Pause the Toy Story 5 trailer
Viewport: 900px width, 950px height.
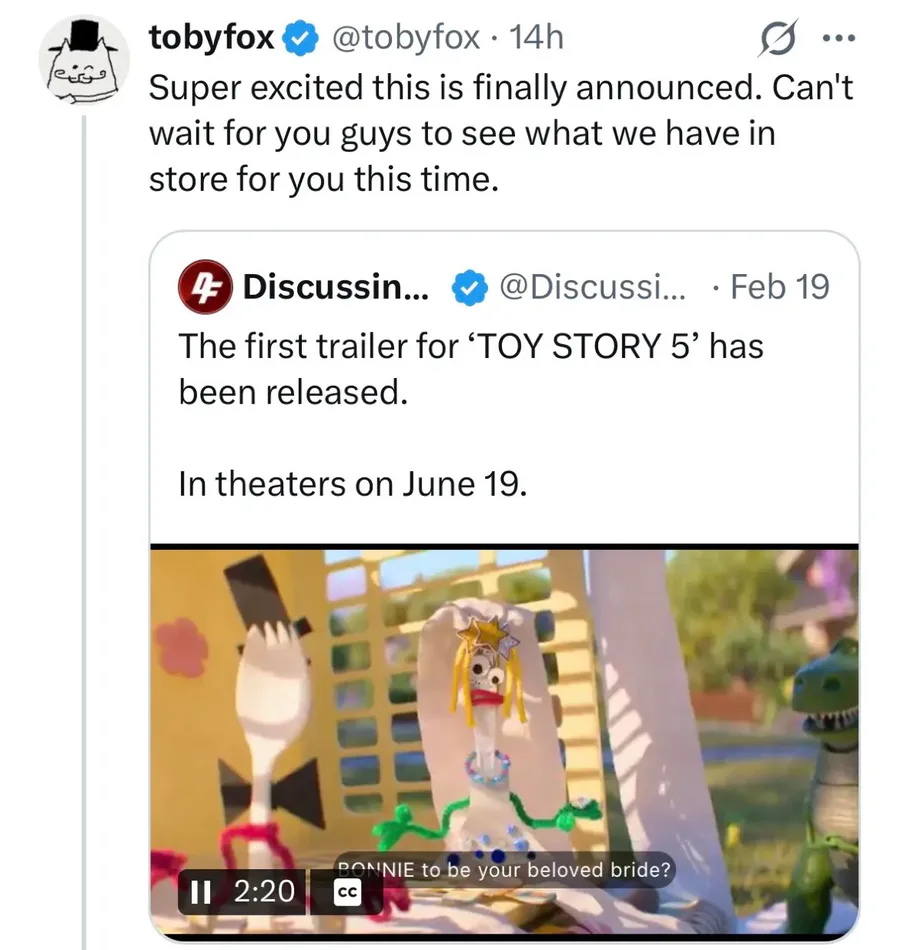click(199, 891)
